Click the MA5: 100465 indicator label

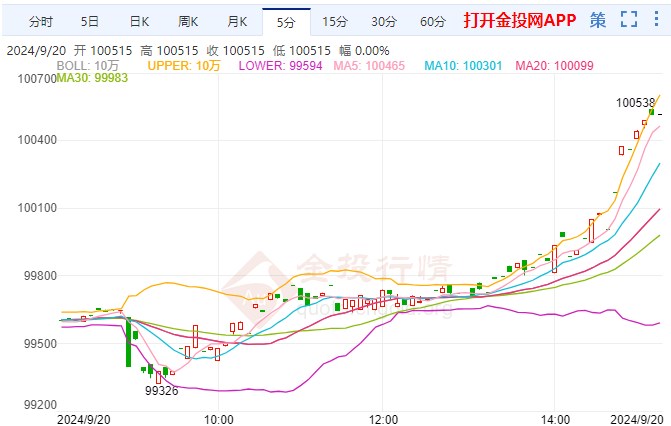tap(369, 66)
